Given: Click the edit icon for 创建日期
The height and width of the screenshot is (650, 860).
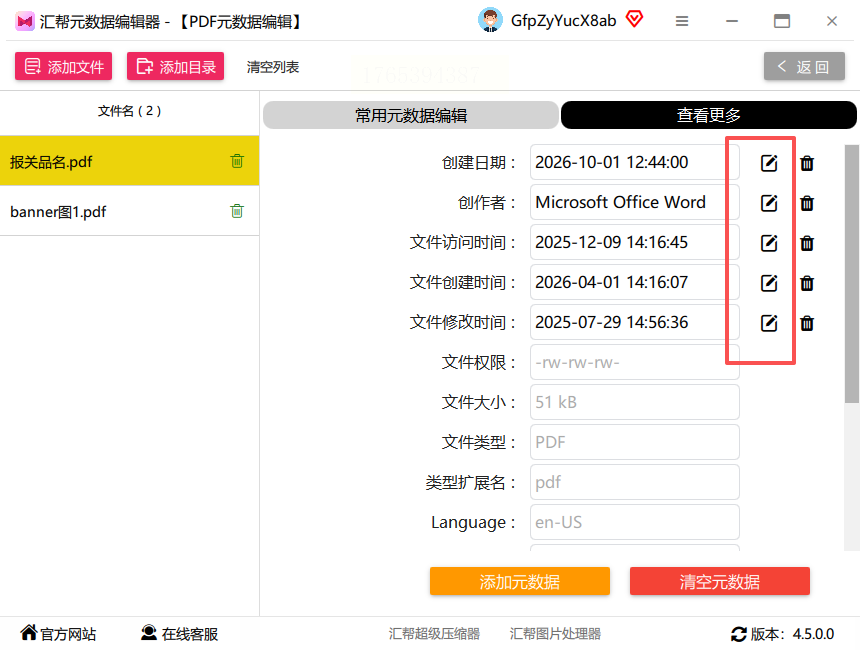Looking at the screenshot, I should 769,163.
